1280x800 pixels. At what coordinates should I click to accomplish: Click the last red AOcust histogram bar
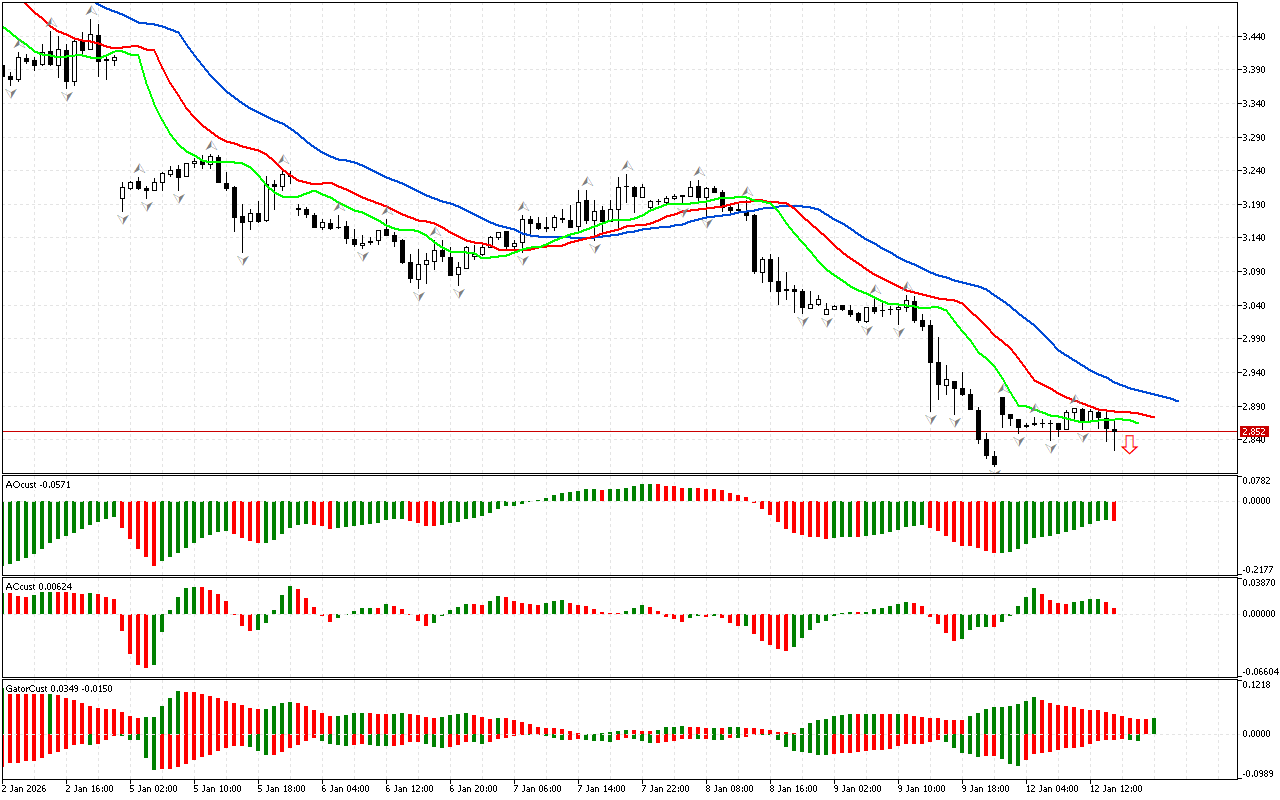click(1113, 511)
